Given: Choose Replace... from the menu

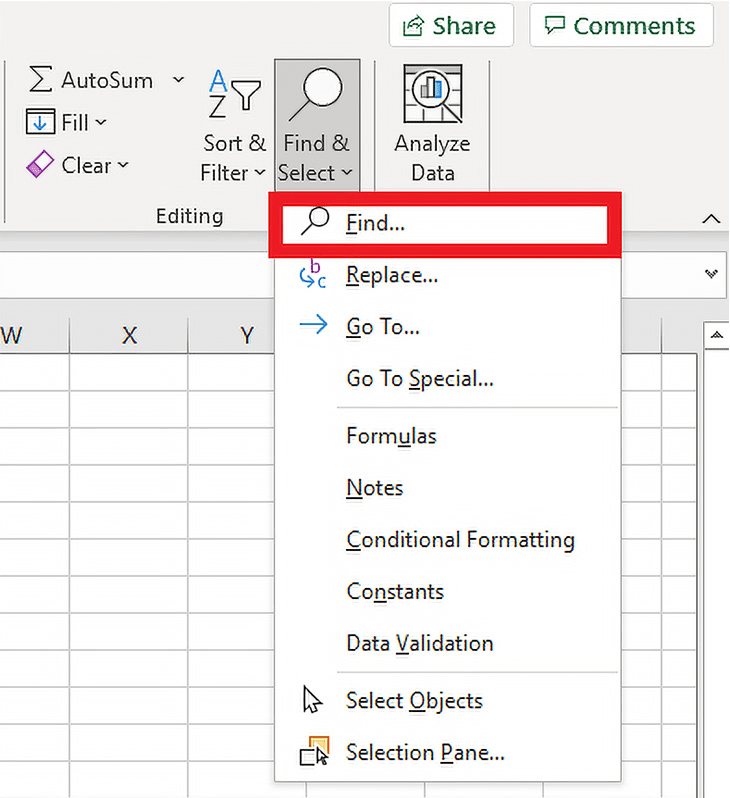Looking at the screenshot, I should coord(447,276).
